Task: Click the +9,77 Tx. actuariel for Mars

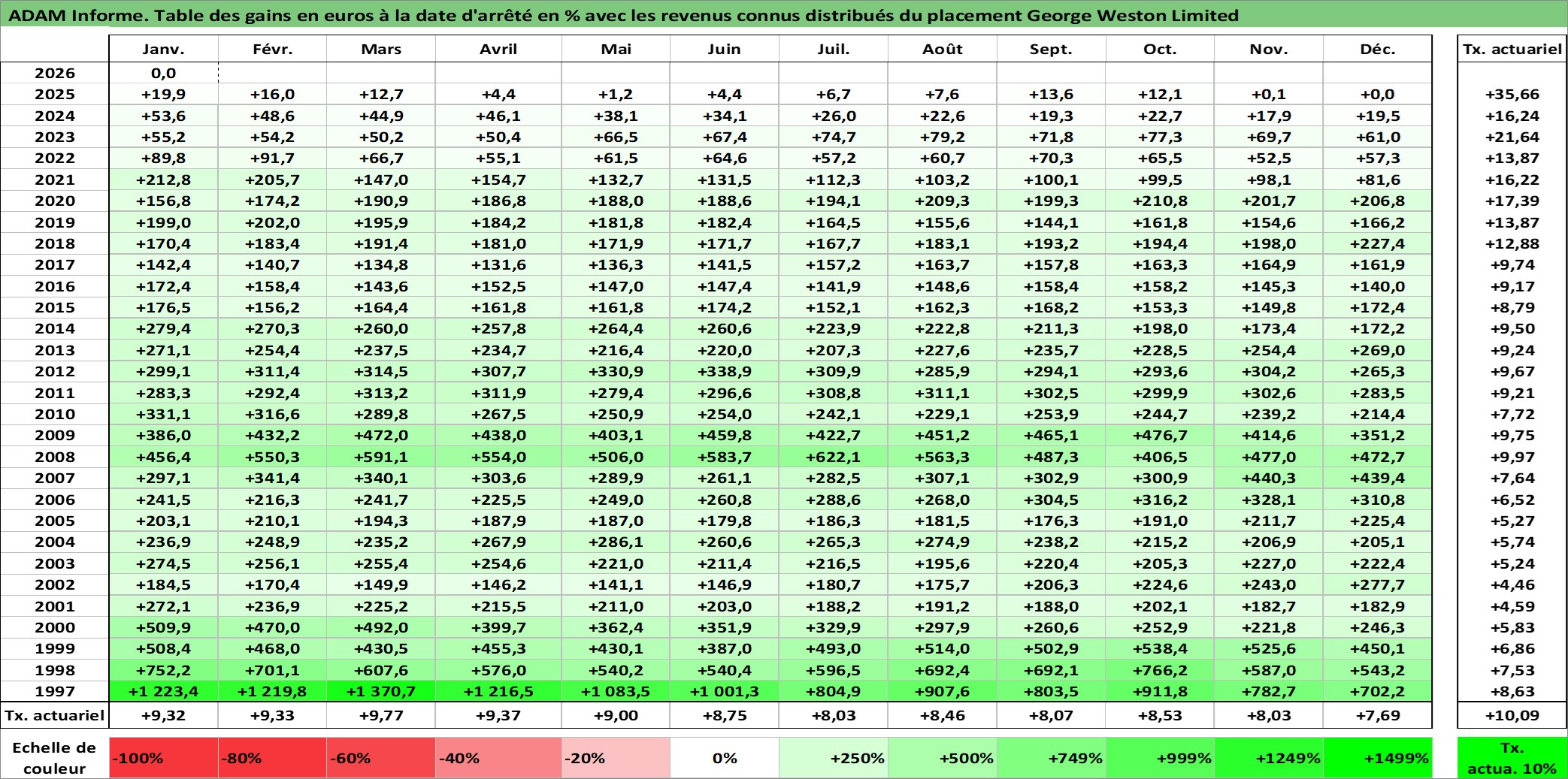Action: 381,715
